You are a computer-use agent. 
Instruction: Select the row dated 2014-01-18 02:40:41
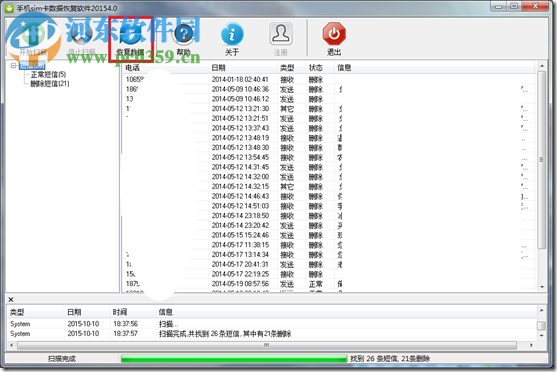pyautogui.click(x=329, y=79)
